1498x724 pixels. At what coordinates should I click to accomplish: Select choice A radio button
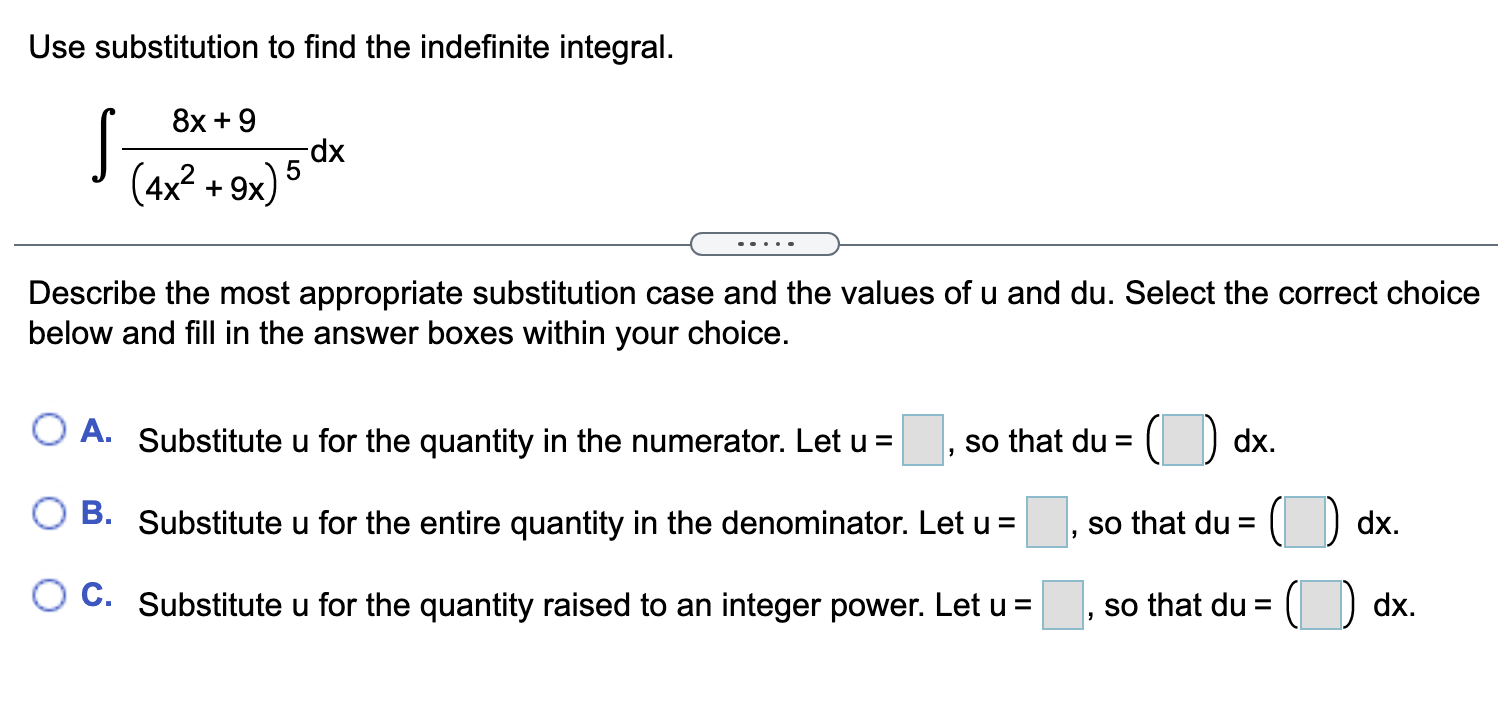(x=47, y=429)
